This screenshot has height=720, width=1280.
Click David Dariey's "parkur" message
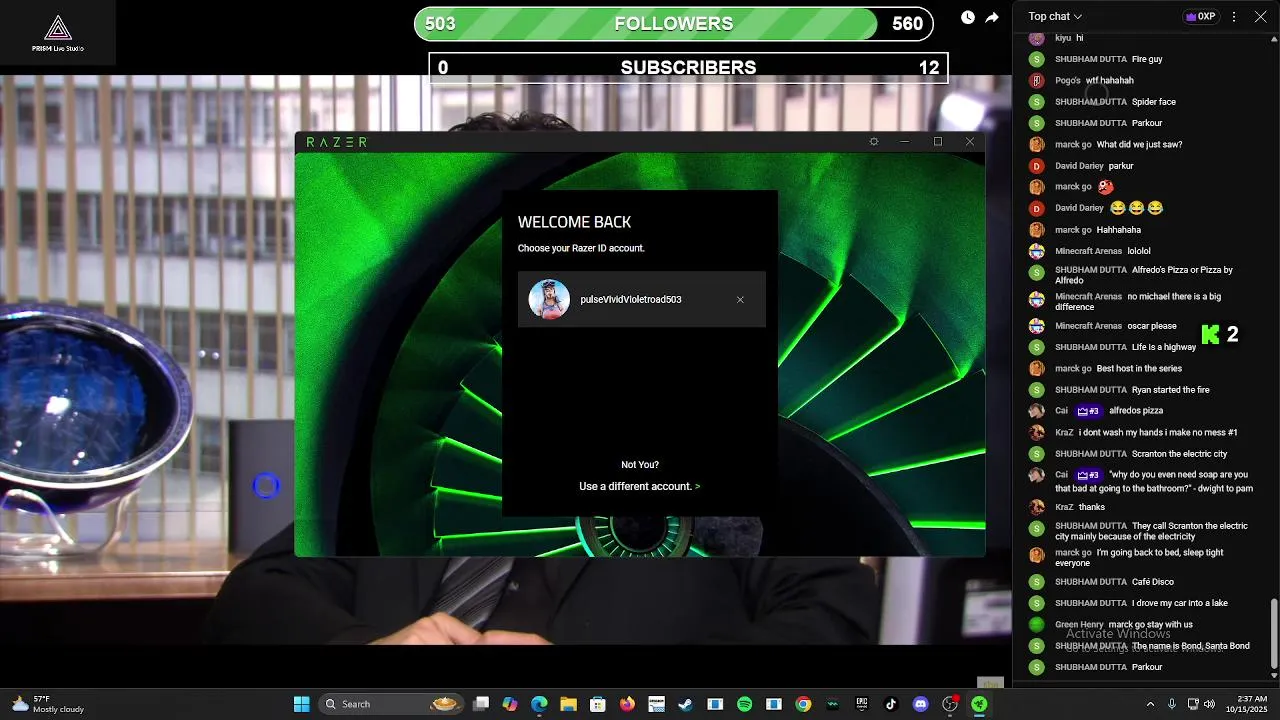pyautogui.click(x=1121, y=166)
